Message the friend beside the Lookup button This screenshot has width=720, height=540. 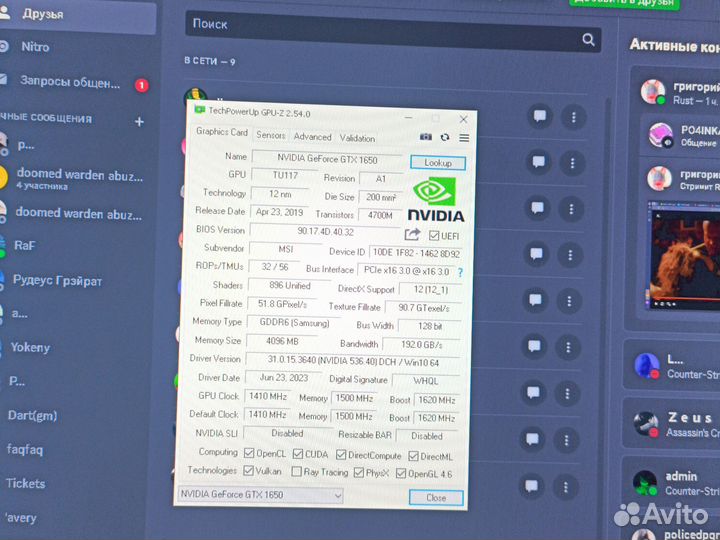coord(539,162)
